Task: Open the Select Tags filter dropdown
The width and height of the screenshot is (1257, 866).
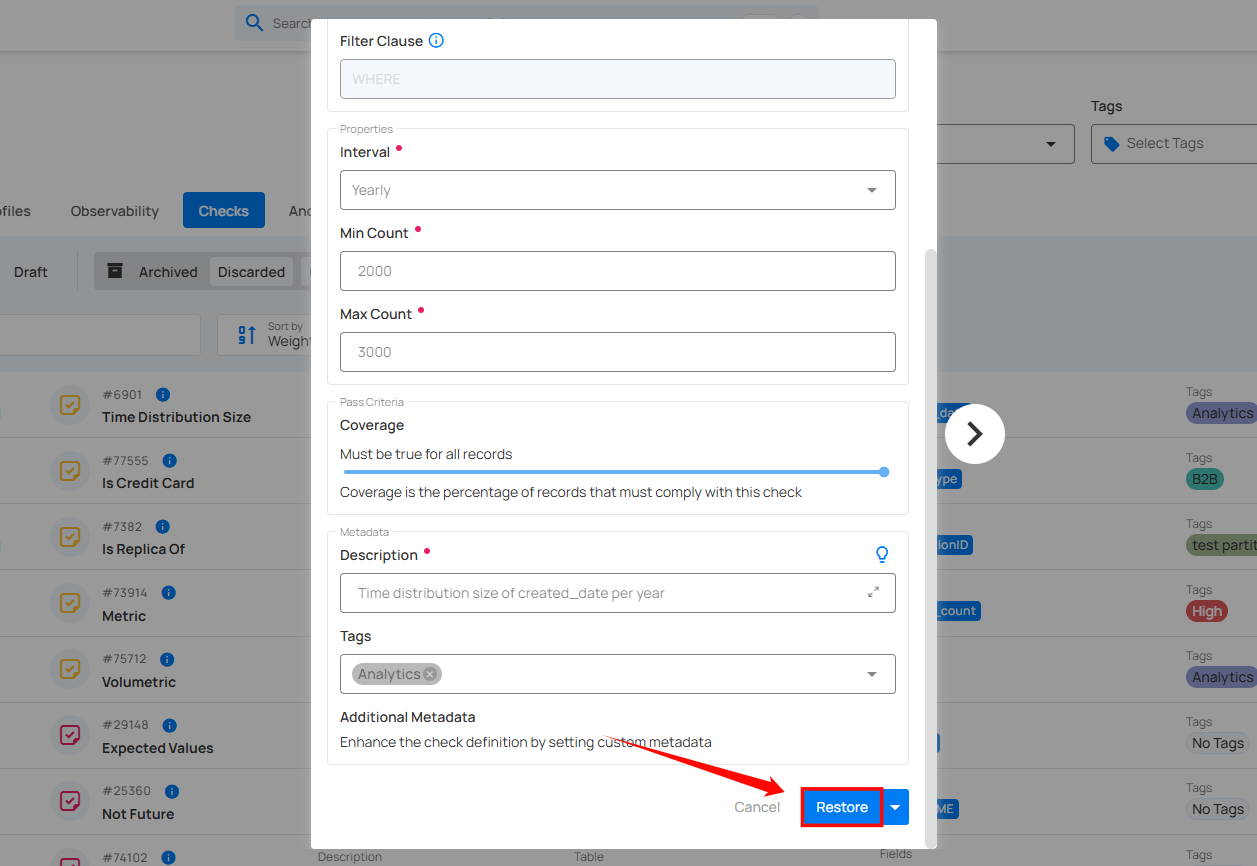Action: pyautogui.click(x=1174, y=144)
